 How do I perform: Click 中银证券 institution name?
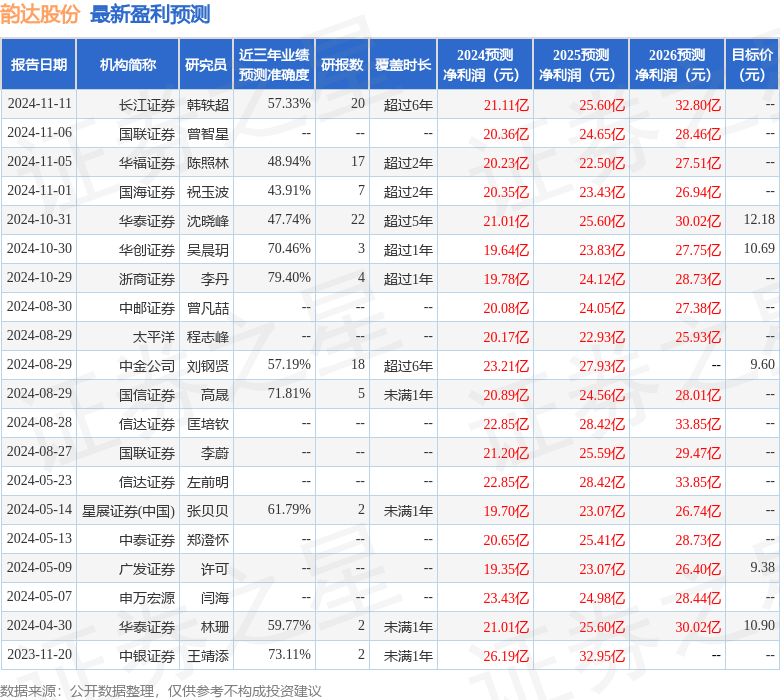pyautogui.click(x=147, y=656)
